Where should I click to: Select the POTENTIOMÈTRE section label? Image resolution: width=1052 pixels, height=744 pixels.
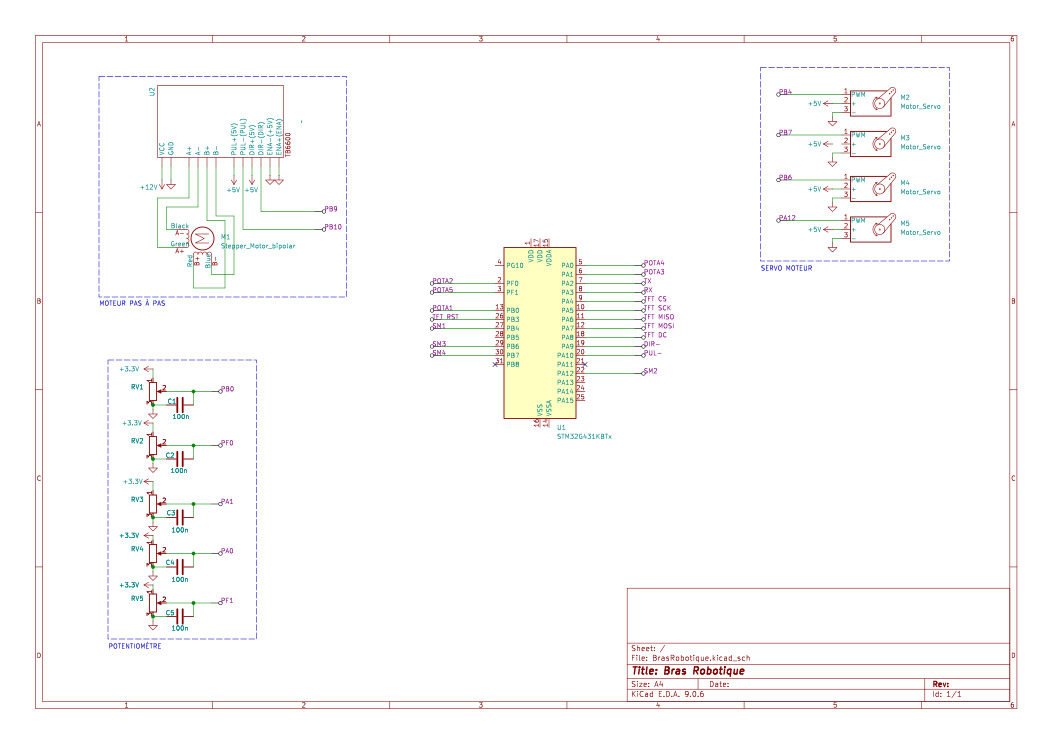pyautogui.click(x=134, y=646)
